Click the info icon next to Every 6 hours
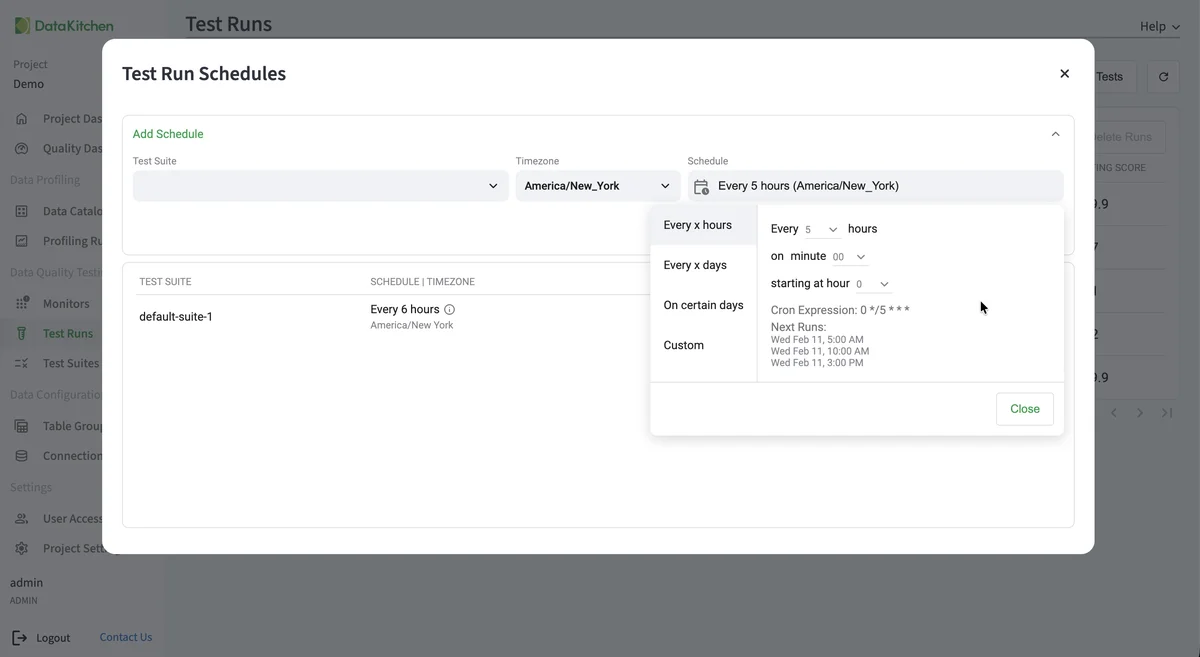This screenshot has width=1200, height=657. click(448, 308)
